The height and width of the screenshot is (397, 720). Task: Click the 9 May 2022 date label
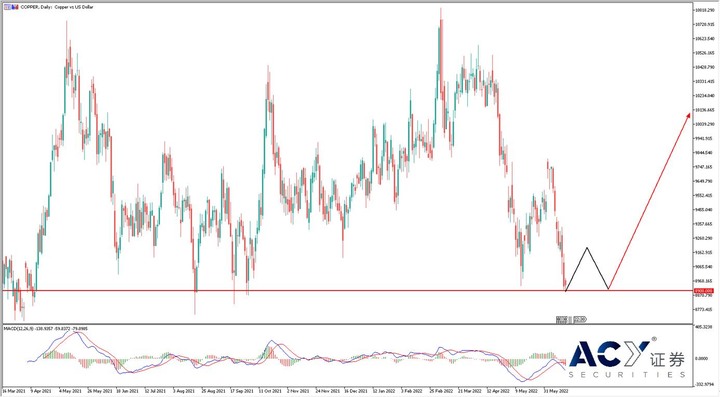point(526,391)
